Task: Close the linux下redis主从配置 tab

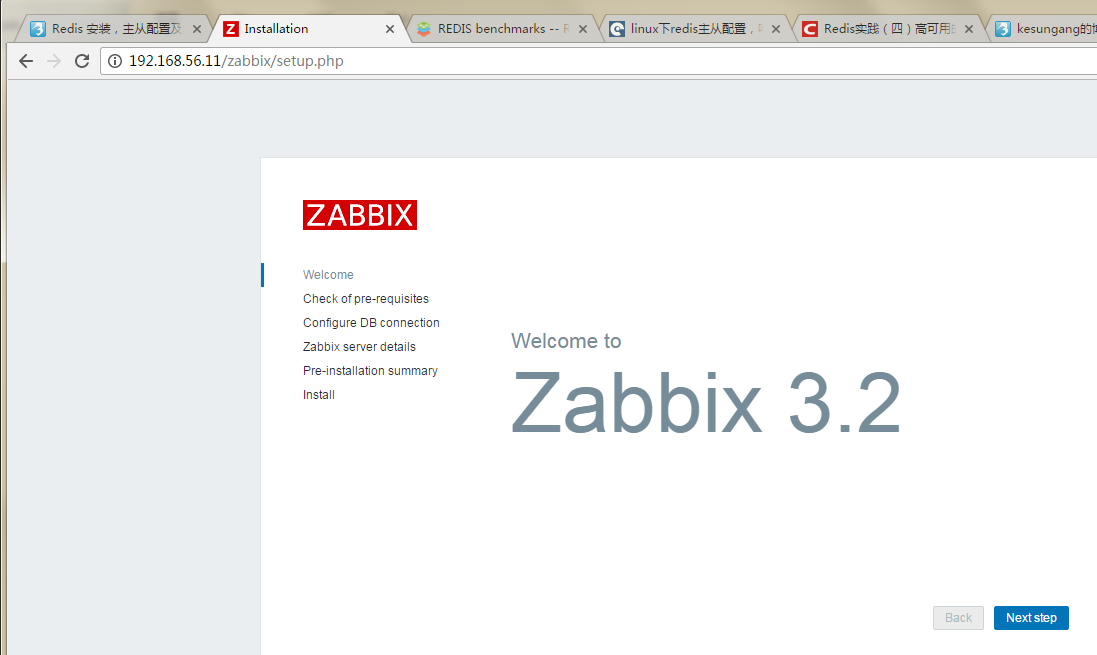Action: (x=775, y=29)
